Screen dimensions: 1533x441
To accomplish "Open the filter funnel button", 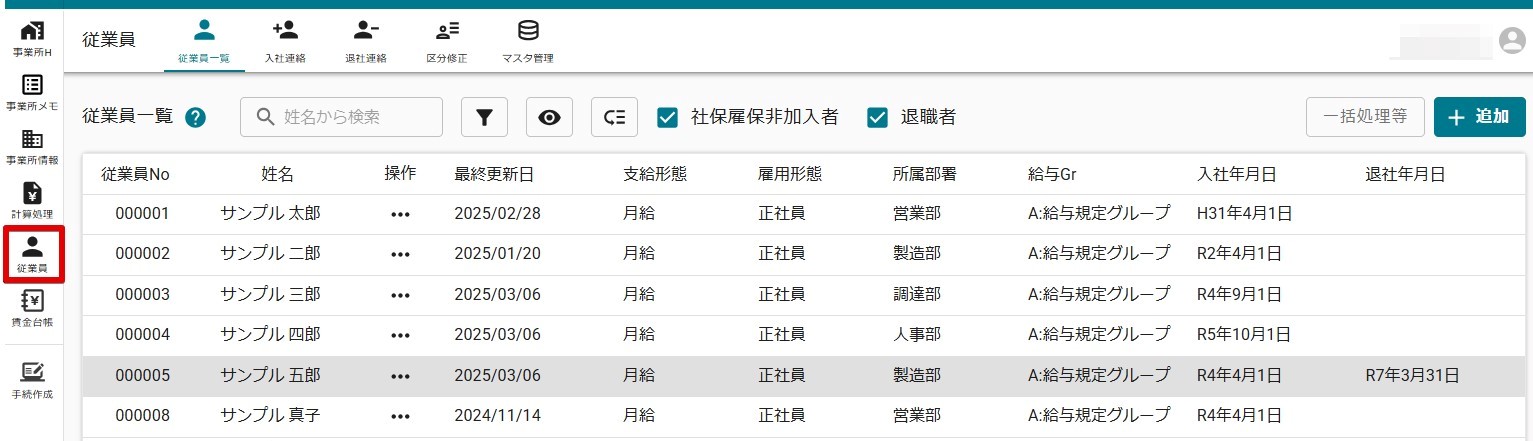I will tap(485, 117).
